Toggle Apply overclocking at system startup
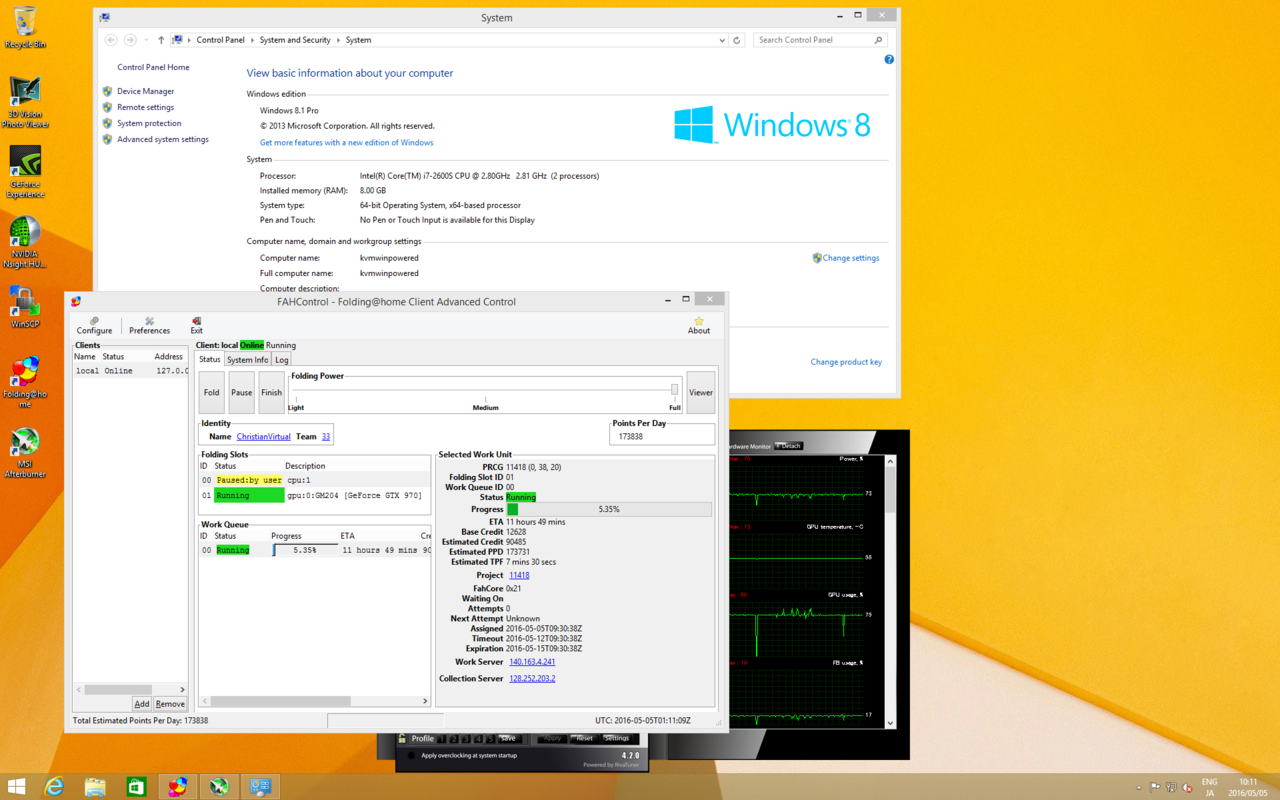The width and height of the screenshot is (1280, 800). (x=411, y=756)
